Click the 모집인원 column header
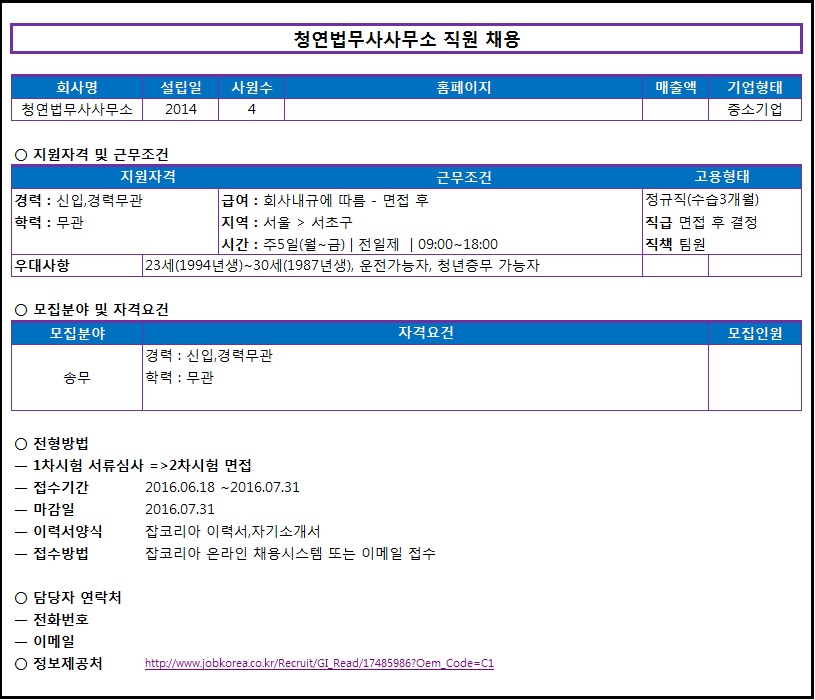 coord(755,333)
